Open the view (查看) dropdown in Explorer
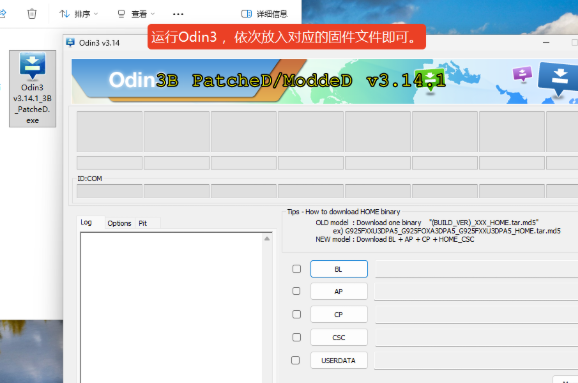This screenshot has width=578, height=383. [136, 14]
